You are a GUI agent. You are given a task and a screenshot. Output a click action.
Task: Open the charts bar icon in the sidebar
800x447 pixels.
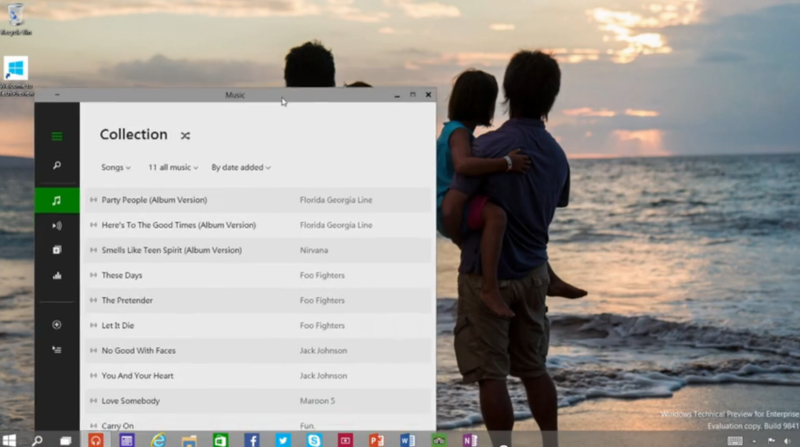[57, 276]
